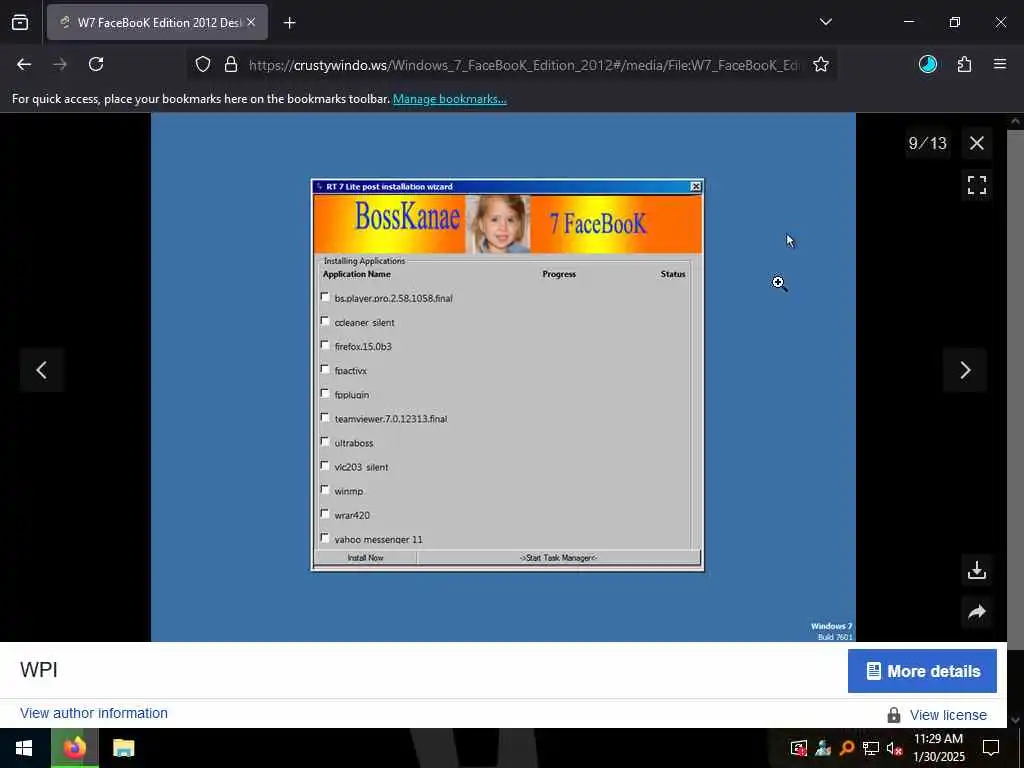The height and width of the screenshot is (768, 1024).
Task: Open the notification center icon in taskbar
Action: [x=991, y=748]
